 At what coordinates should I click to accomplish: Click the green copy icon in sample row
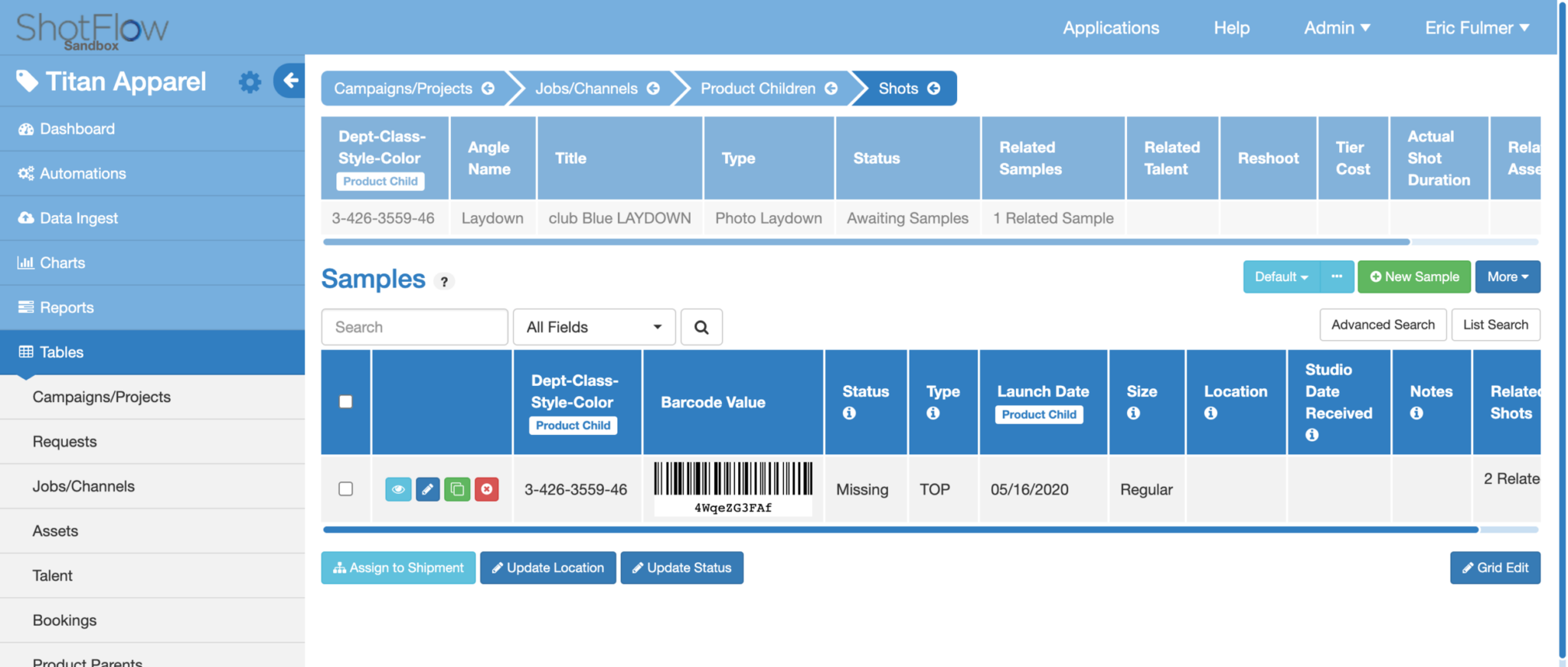457,489
